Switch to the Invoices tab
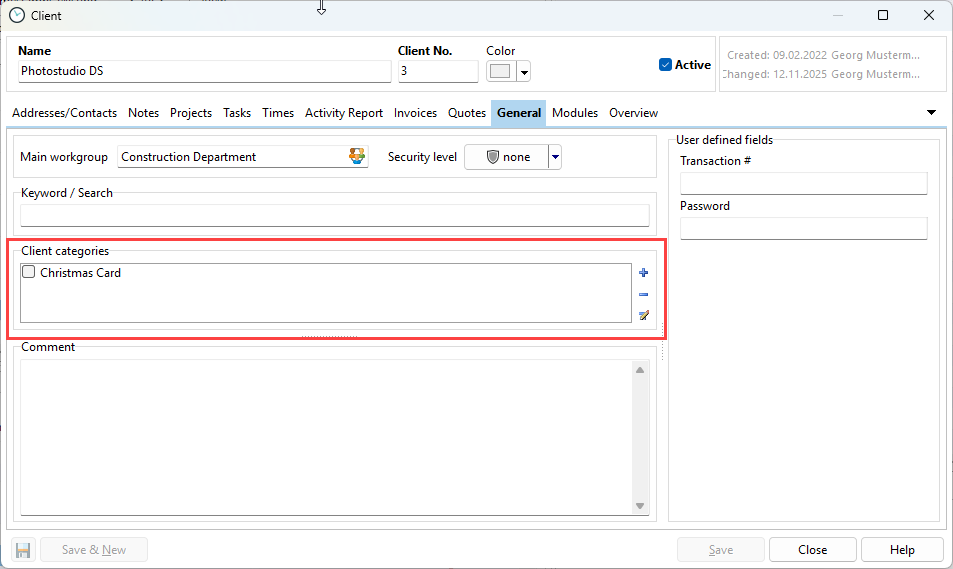 click(415, 113)
